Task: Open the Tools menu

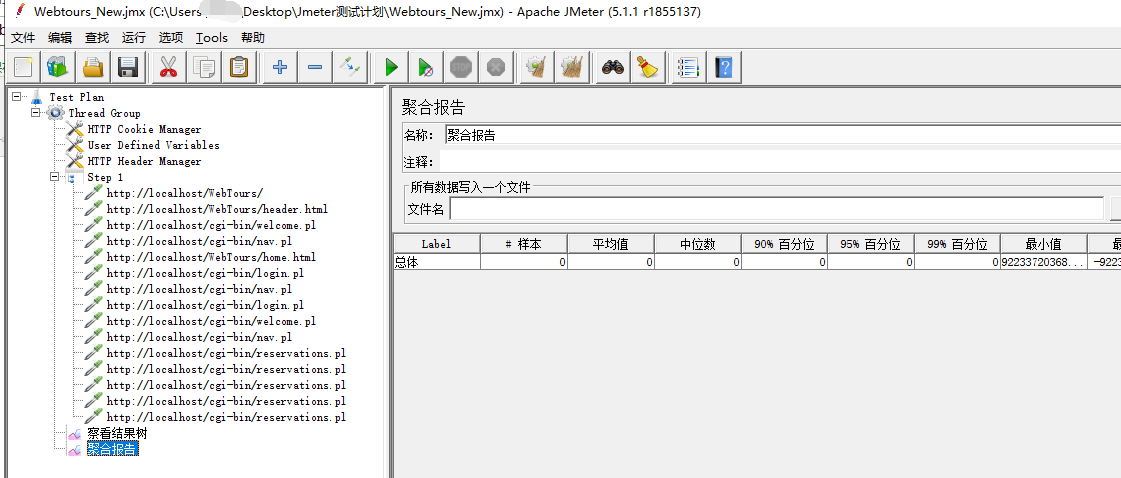Action: click(x=212, y=38)
